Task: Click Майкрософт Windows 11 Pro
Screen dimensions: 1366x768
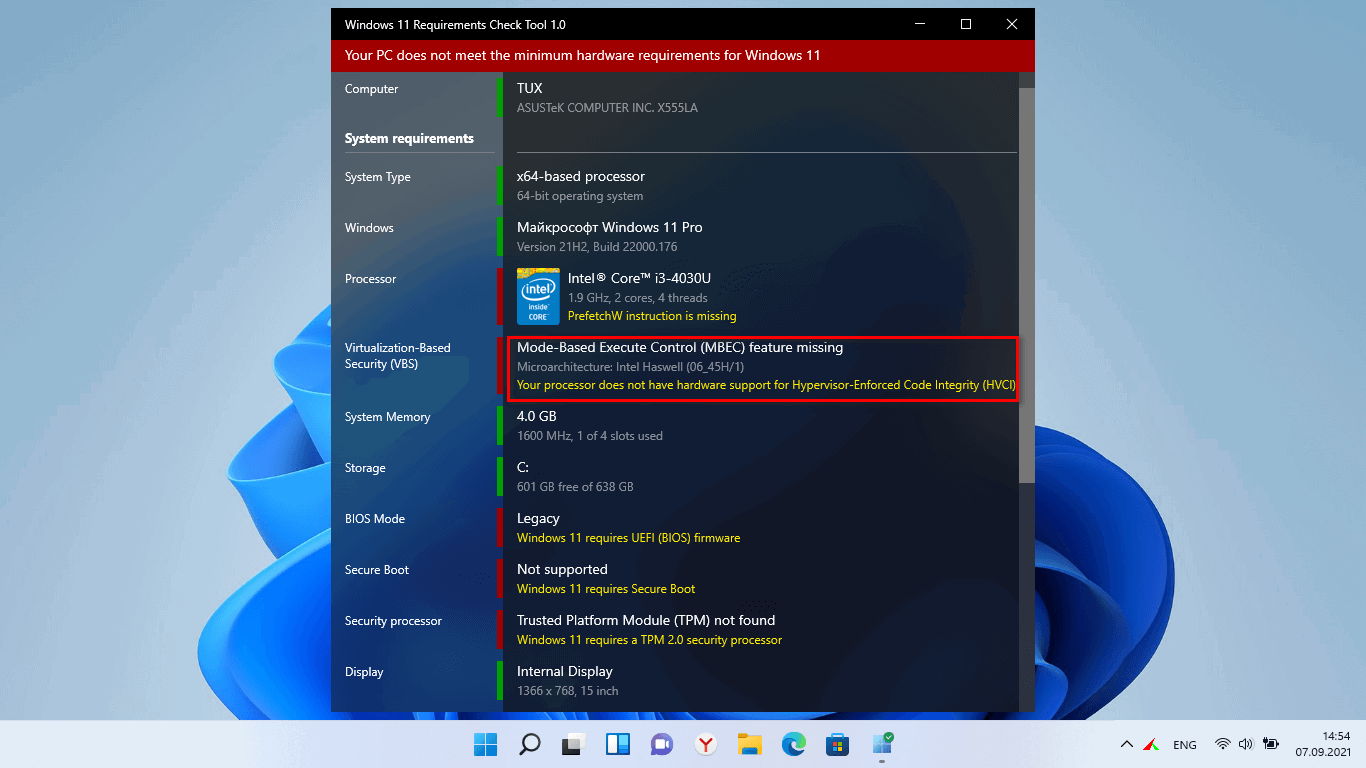Action: (x=610, y=227)
